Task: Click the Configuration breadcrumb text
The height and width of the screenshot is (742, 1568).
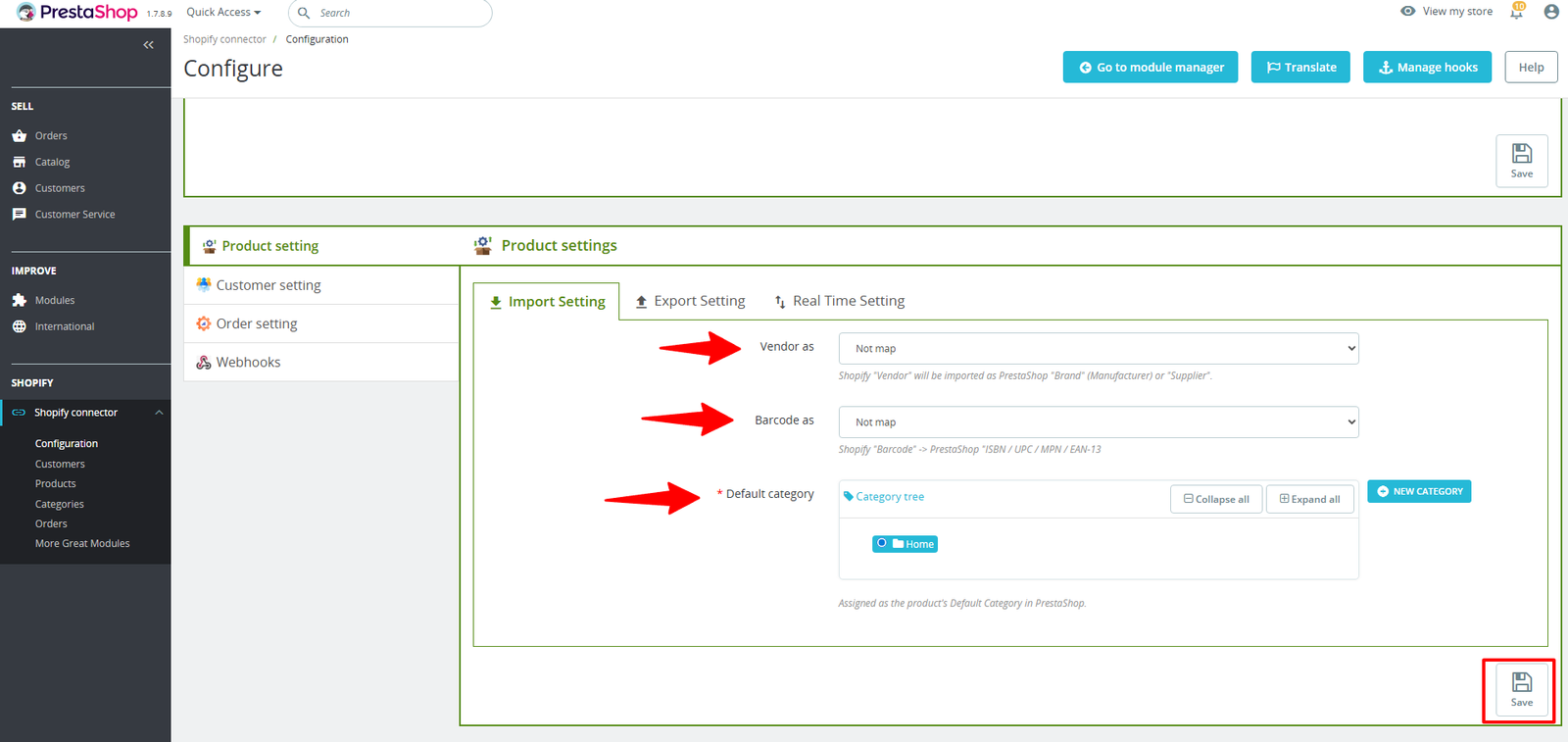Action: point(317,39)
